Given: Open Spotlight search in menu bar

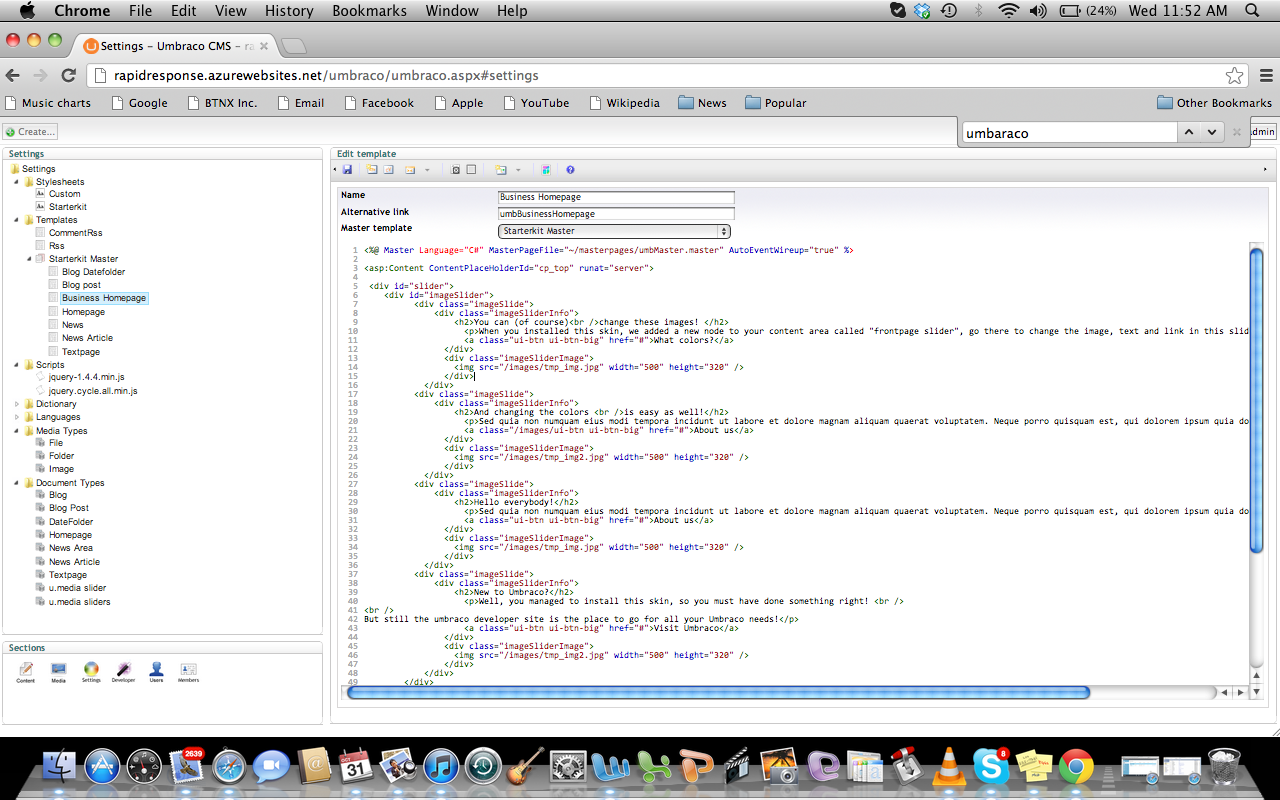Looking at the screenshot, I should tap(1252, 11).
